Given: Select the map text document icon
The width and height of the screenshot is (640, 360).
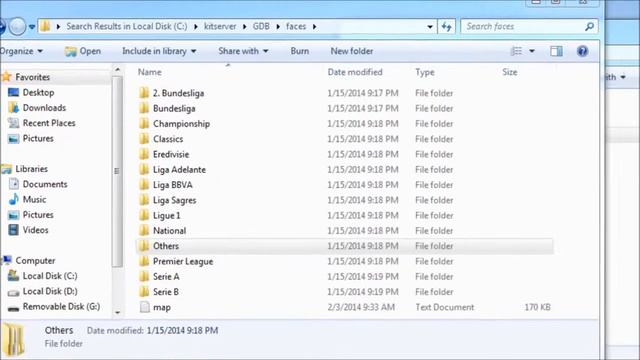Looking at the screenshot, I should click(144, 307).
